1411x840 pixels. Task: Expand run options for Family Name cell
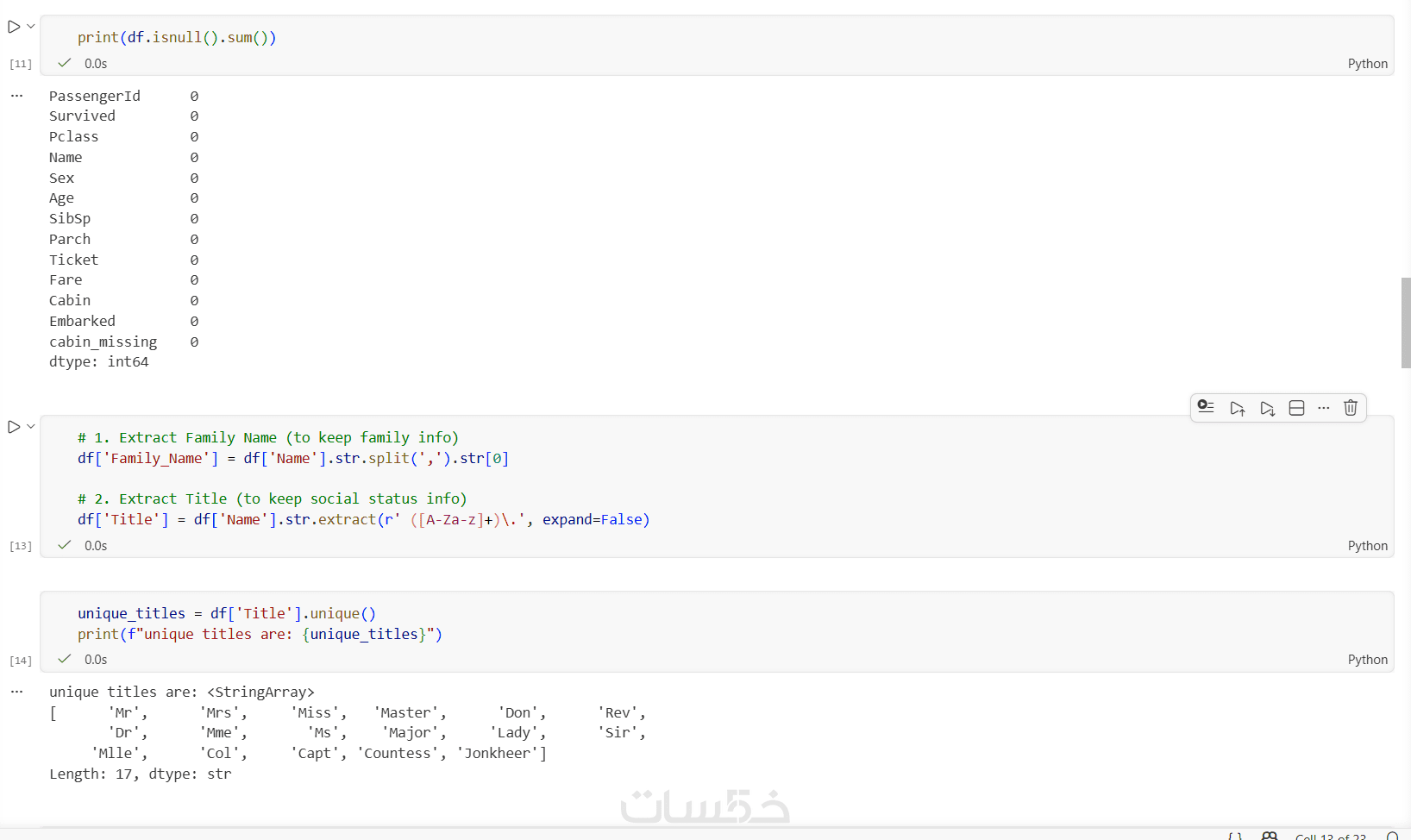31,427
